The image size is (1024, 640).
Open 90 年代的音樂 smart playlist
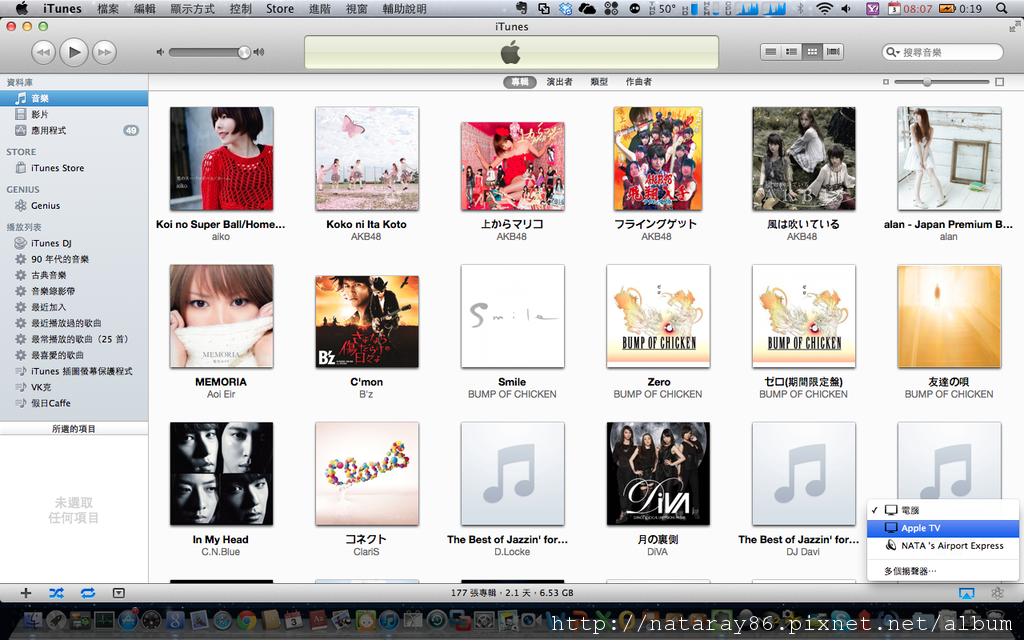click(x=74, y=259)
